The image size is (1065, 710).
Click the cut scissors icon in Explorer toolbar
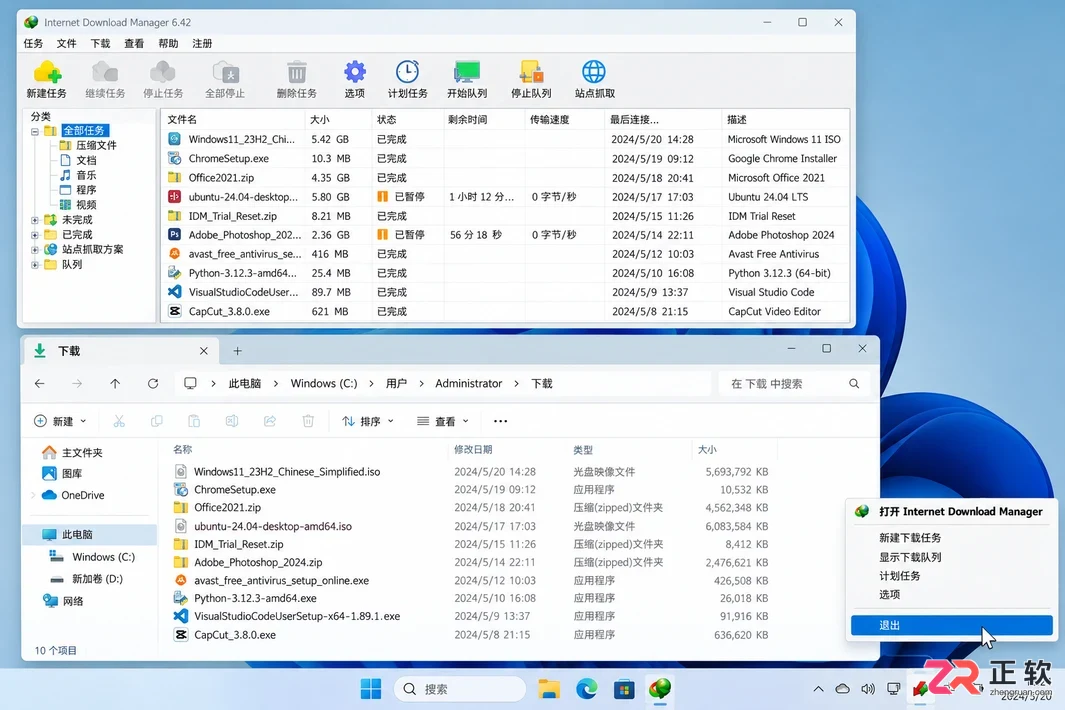119,421
